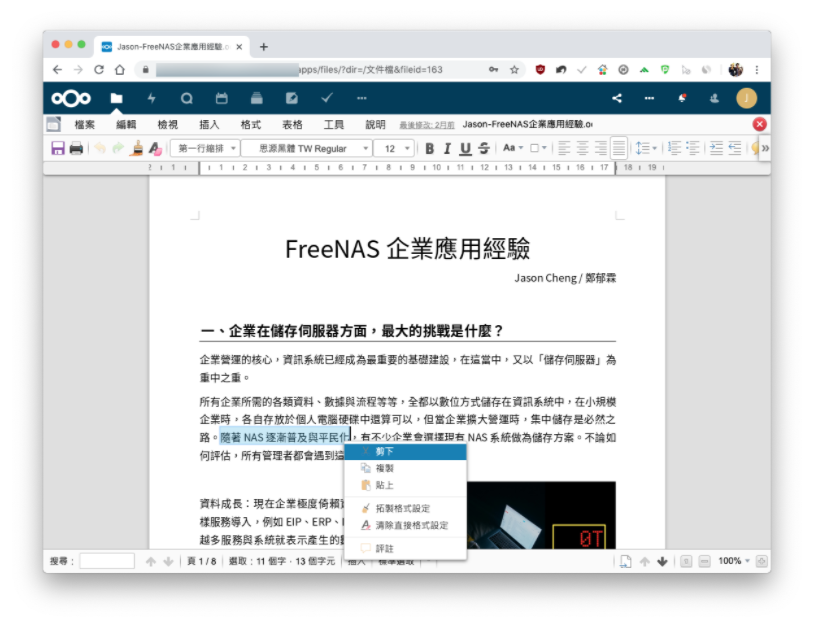Decrease the paragraph indent

click(735, 148)
